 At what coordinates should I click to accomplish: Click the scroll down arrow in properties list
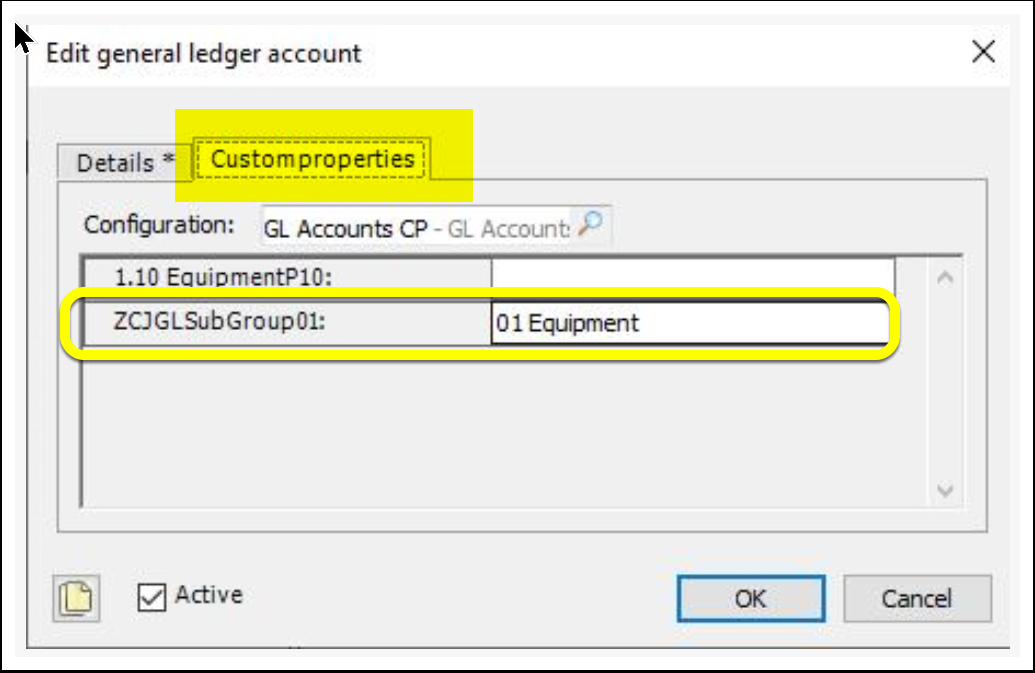(945, 490)
